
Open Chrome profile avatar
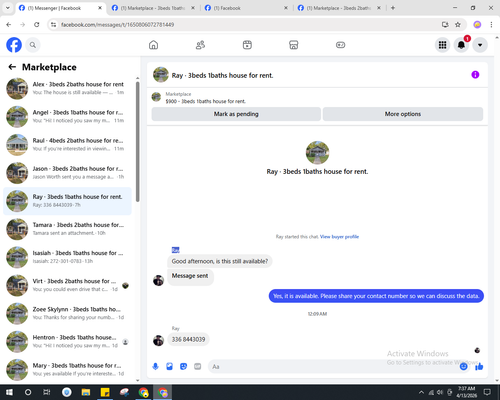477,25
